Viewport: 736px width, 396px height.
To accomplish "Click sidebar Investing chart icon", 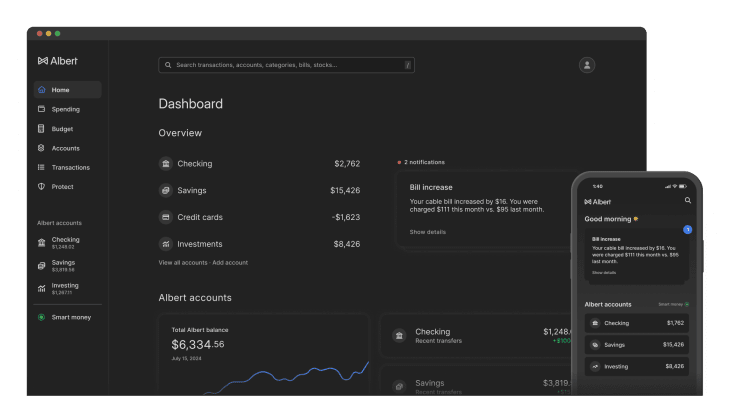I will [x=42, y=289].
